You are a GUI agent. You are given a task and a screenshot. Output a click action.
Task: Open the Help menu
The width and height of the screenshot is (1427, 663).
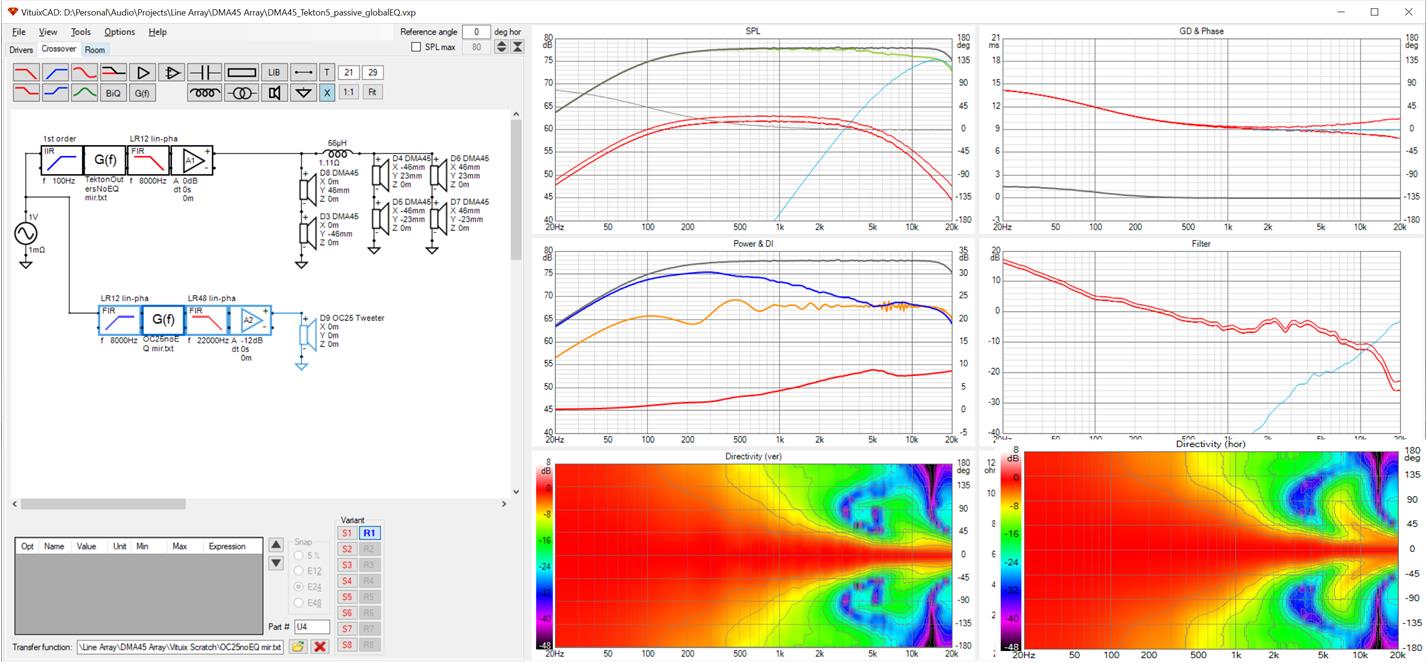point(157,32)
